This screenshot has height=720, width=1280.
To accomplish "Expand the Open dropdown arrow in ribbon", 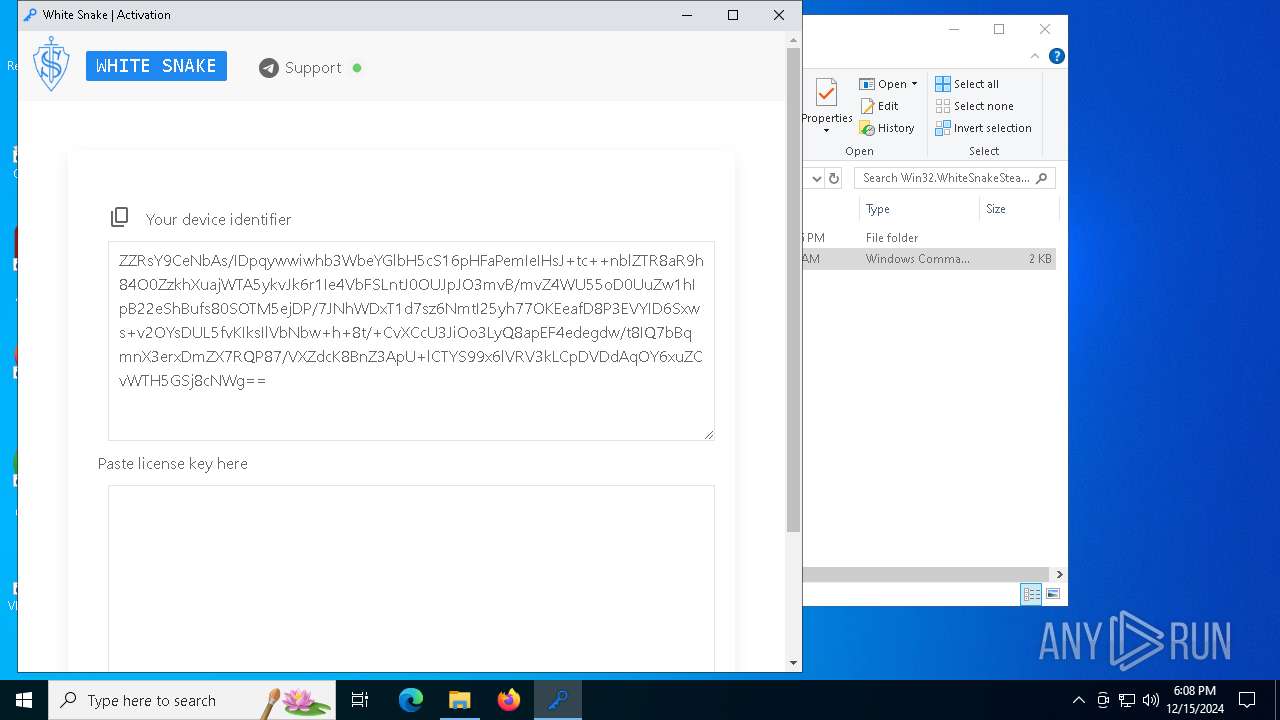I will (x=914, y=84).
